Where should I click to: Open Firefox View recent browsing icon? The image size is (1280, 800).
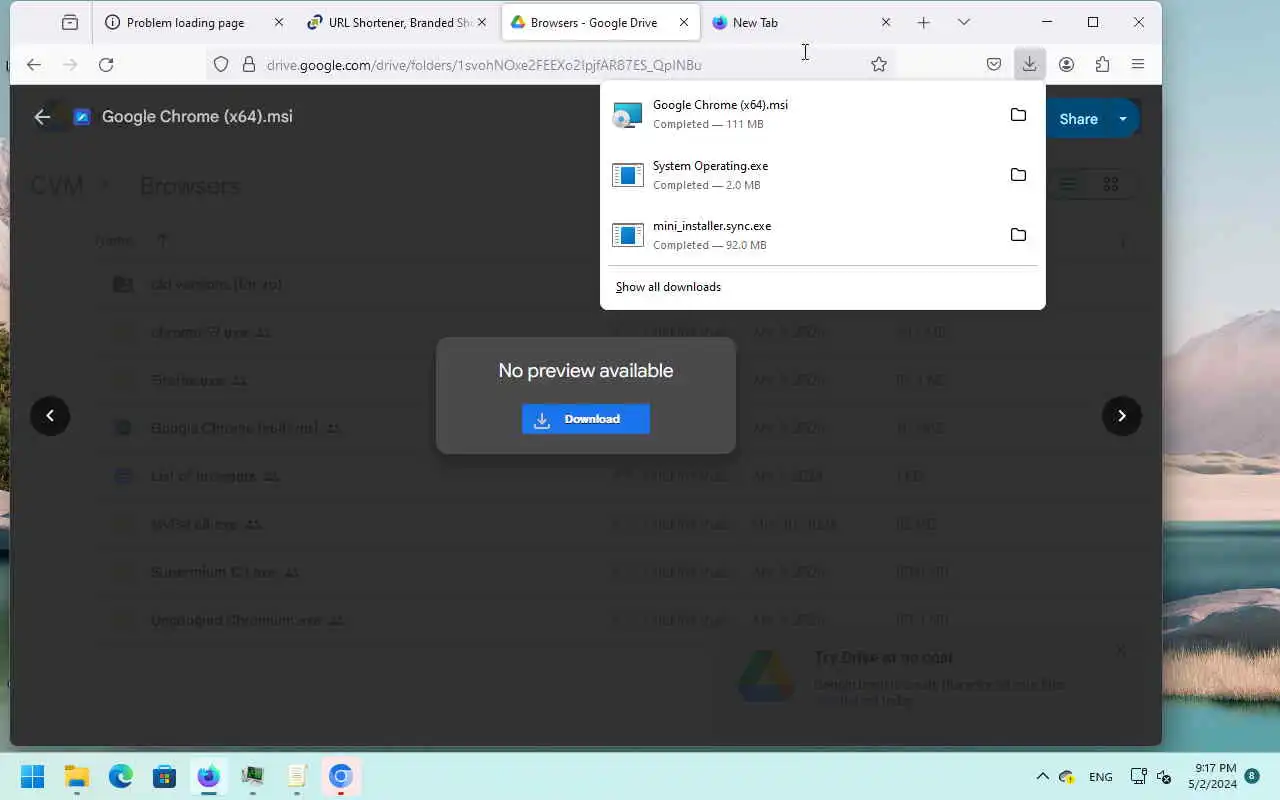click(x=69, y=22)
